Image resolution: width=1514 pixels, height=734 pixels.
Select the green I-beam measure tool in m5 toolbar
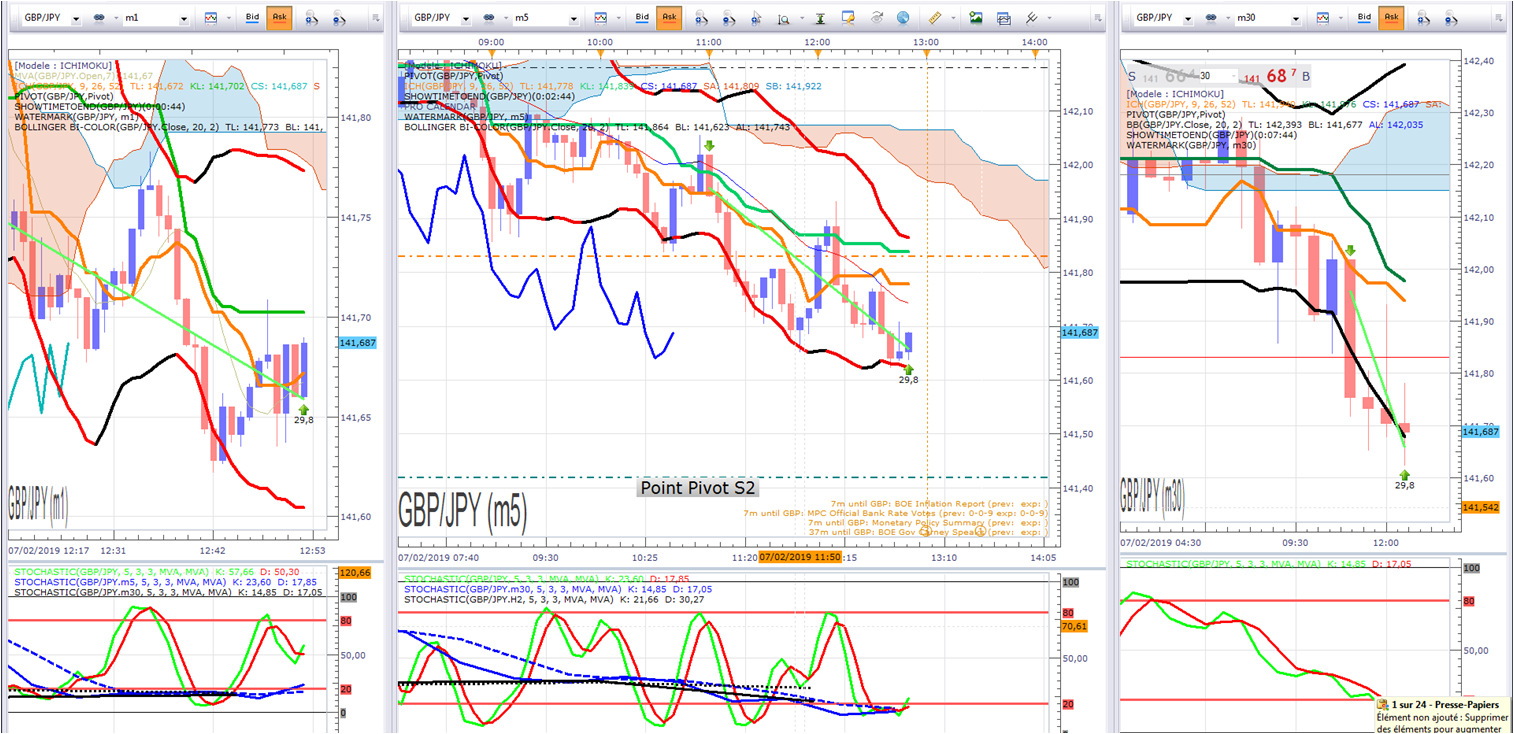820,18
